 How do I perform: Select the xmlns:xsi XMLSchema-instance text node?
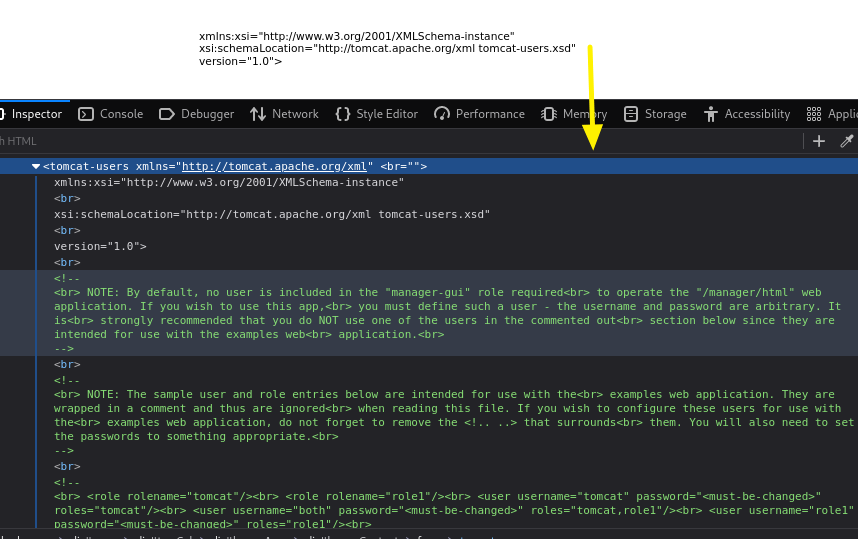pos(229,182)
